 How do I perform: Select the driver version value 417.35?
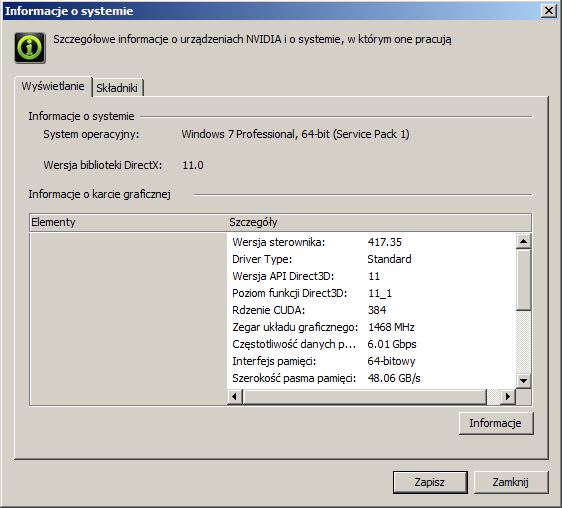(x=385, y=242)
